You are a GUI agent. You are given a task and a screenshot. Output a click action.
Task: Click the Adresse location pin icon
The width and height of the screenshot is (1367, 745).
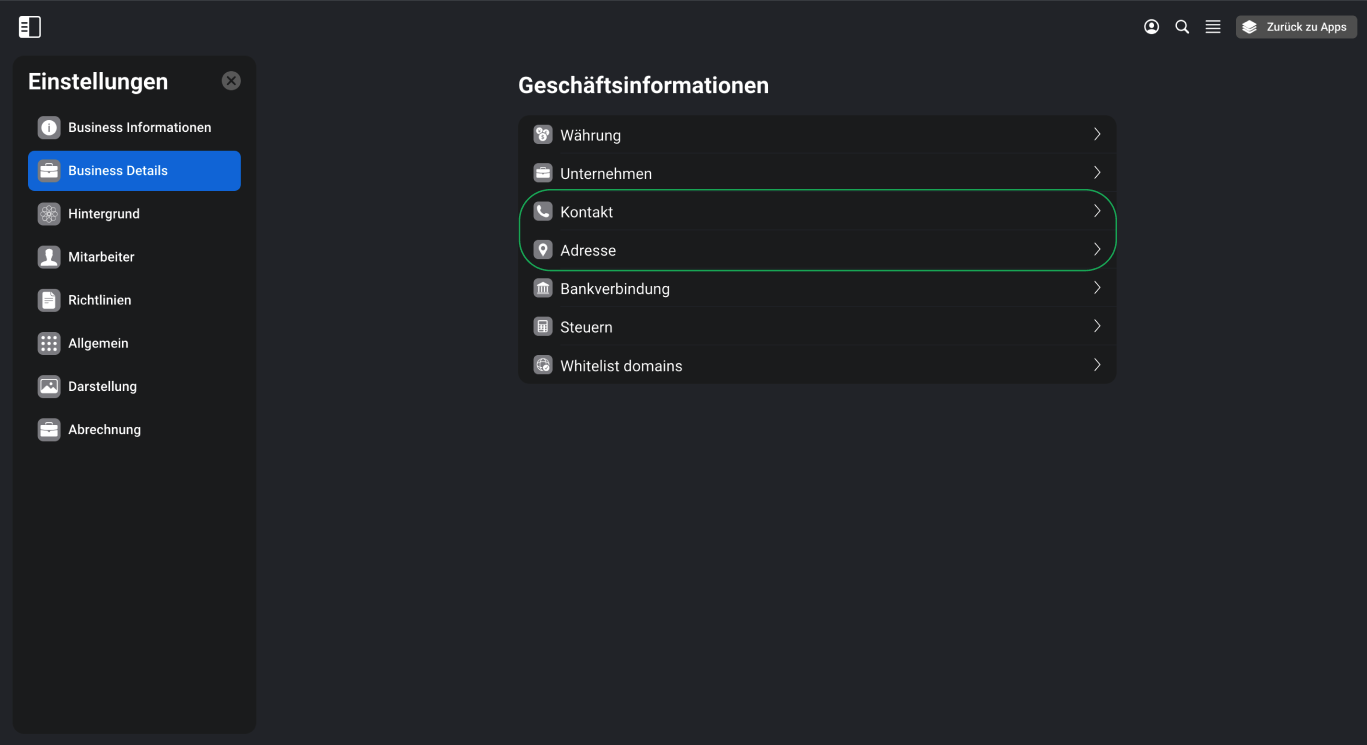(x=543, y=250)
